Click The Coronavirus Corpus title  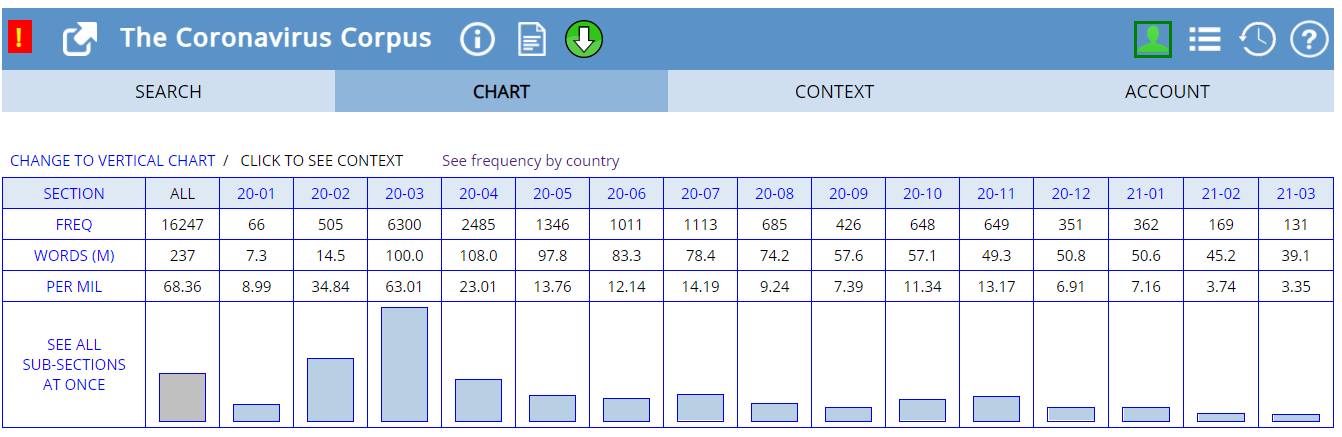coord(276,38)
